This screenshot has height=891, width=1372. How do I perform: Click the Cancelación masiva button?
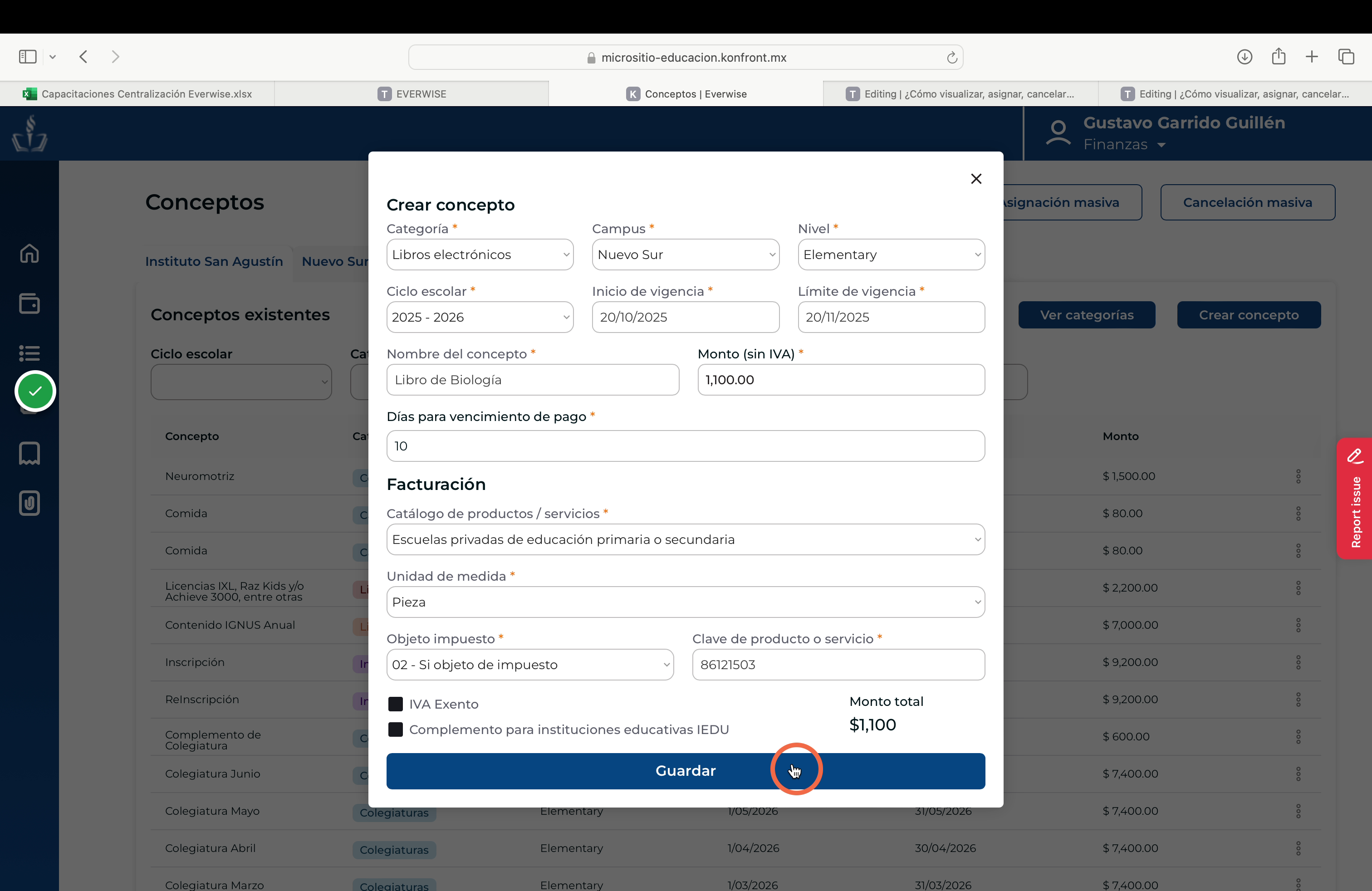[1248, 202]
